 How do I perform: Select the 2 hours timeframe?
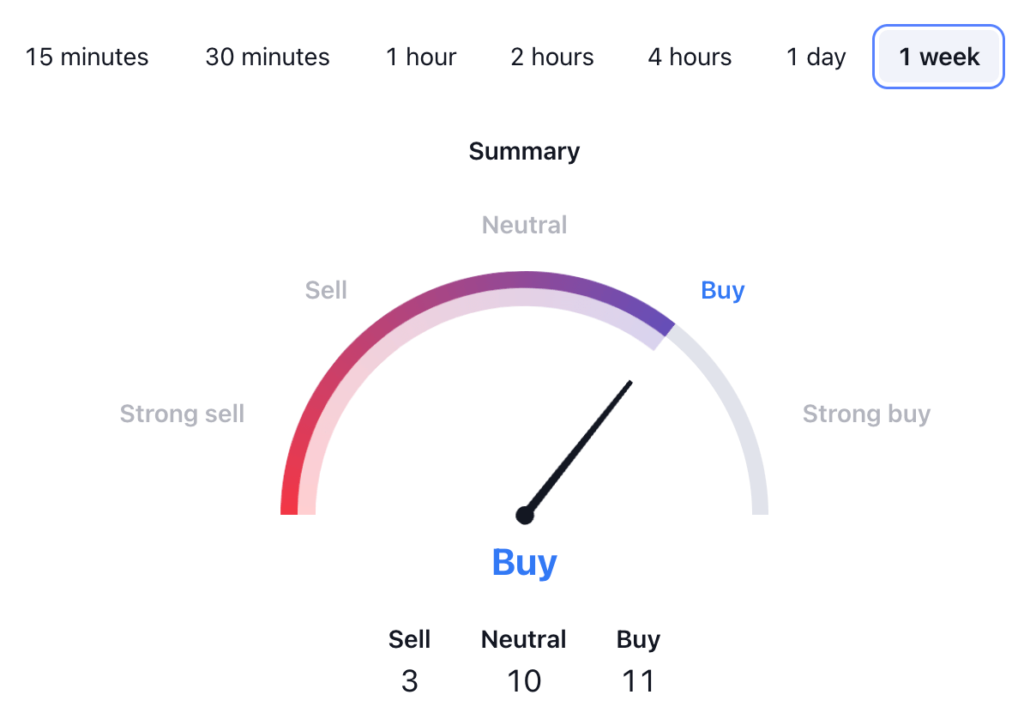pyautogui.click(x=552, y=57)
